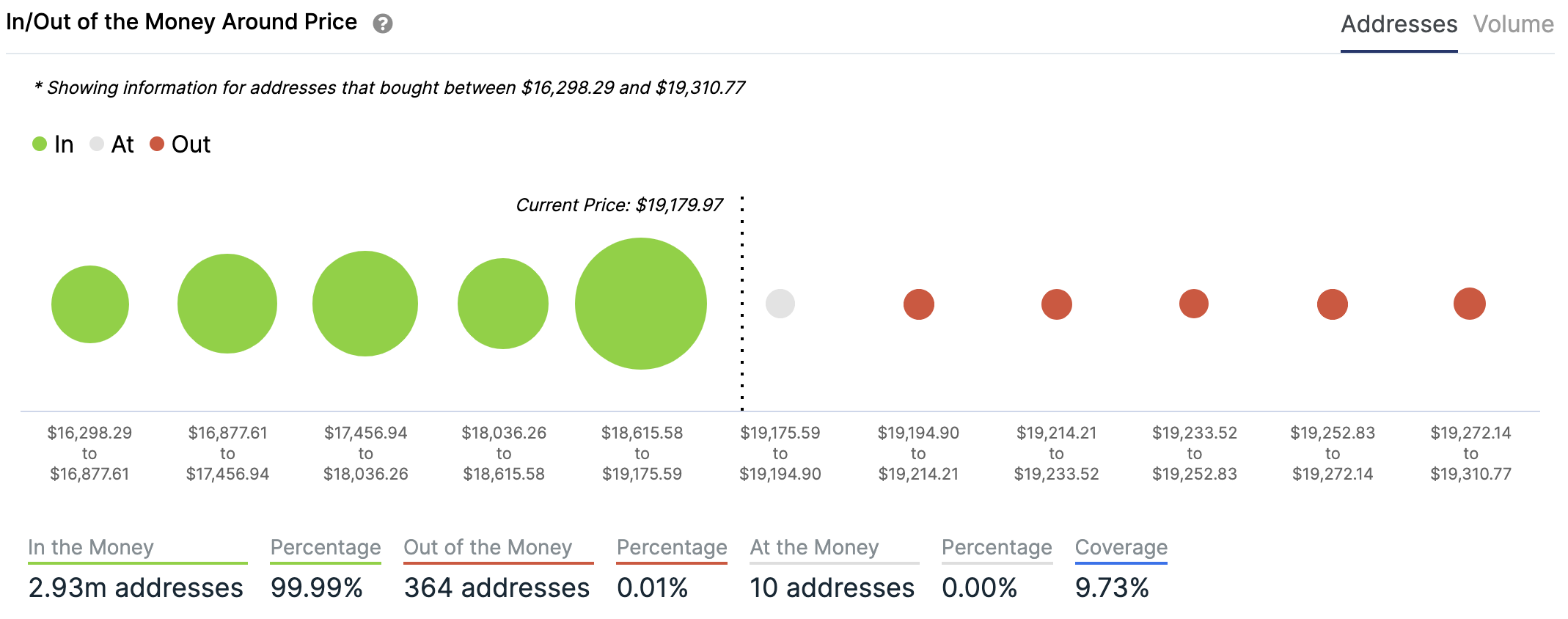Switch to the Volume tab
Viewport: 1568px width, 619px height.
tap(1513, 24)
